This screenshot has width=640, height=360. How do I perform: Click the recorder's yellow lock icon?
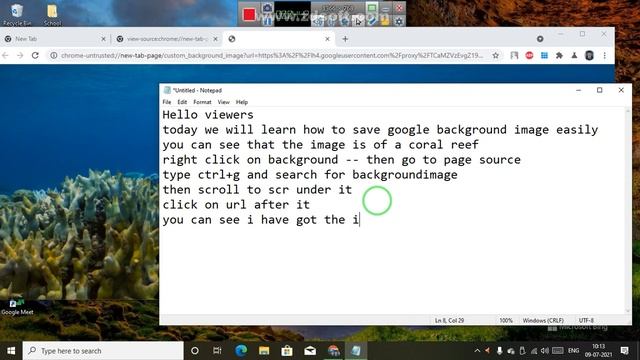coord(385,21)
